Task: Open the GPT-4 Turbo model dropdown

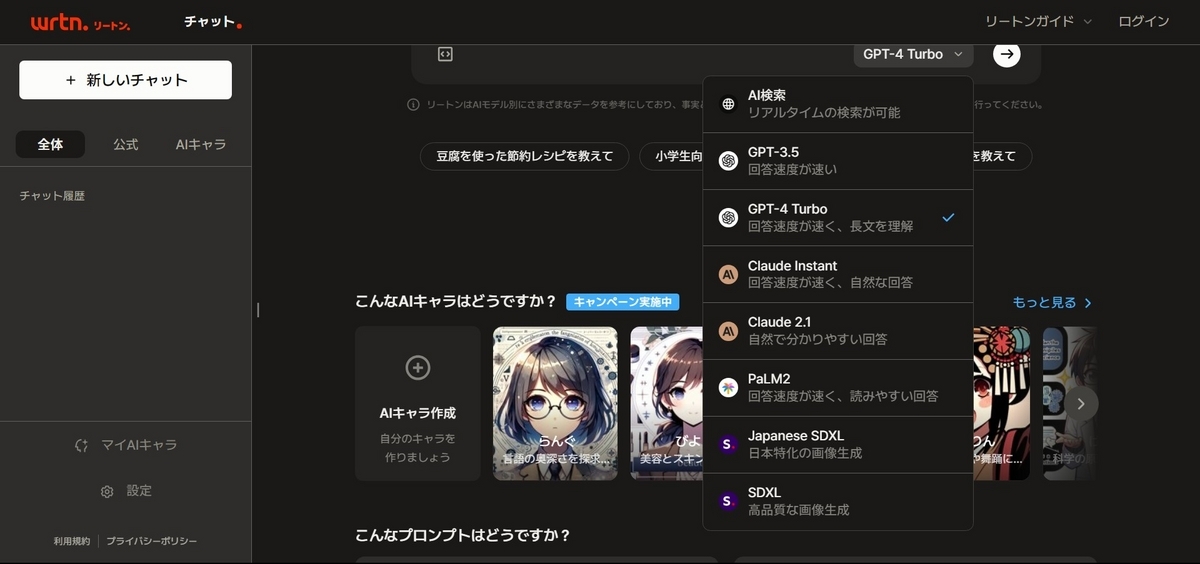Action: pos(914,54)
